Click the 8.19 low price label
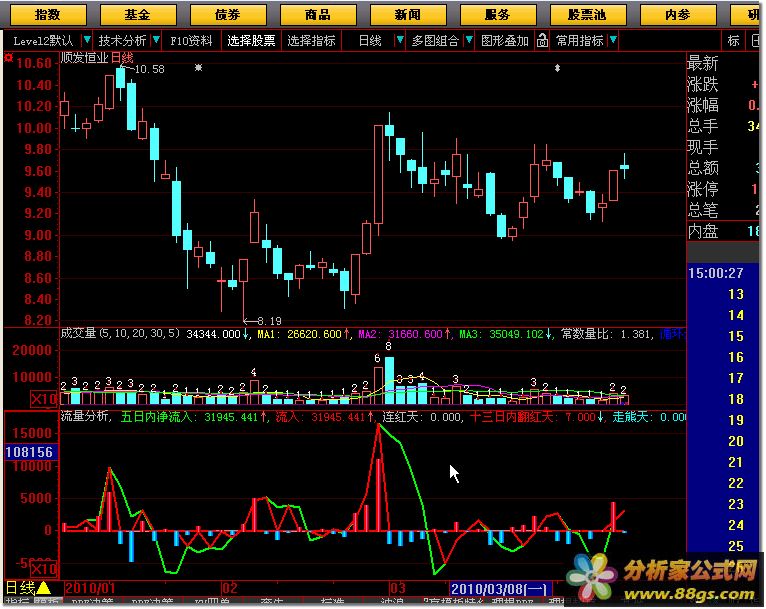This screenshot has width=766, height=609. [x=269, y=321]
